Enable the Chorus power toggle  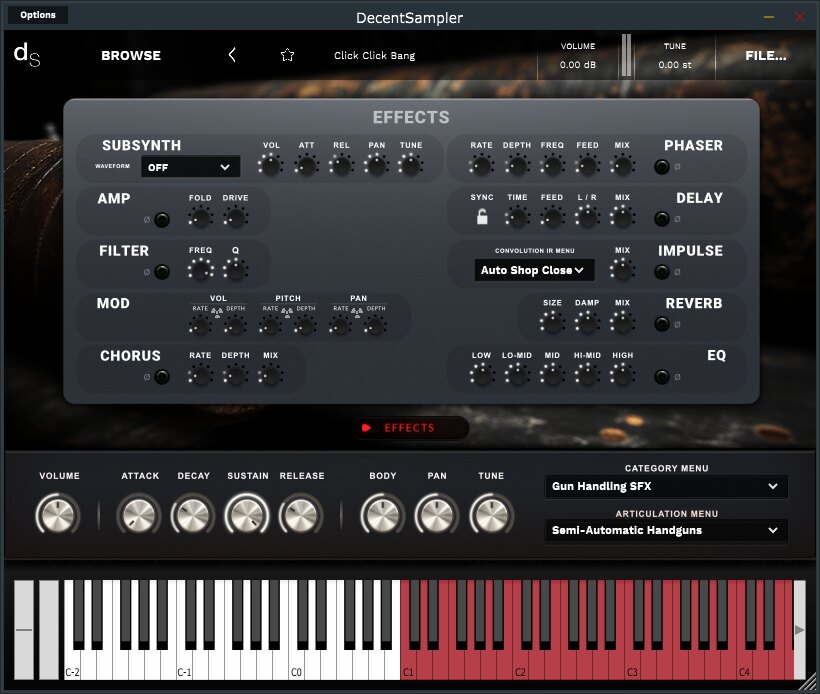[x=161, y=377]
